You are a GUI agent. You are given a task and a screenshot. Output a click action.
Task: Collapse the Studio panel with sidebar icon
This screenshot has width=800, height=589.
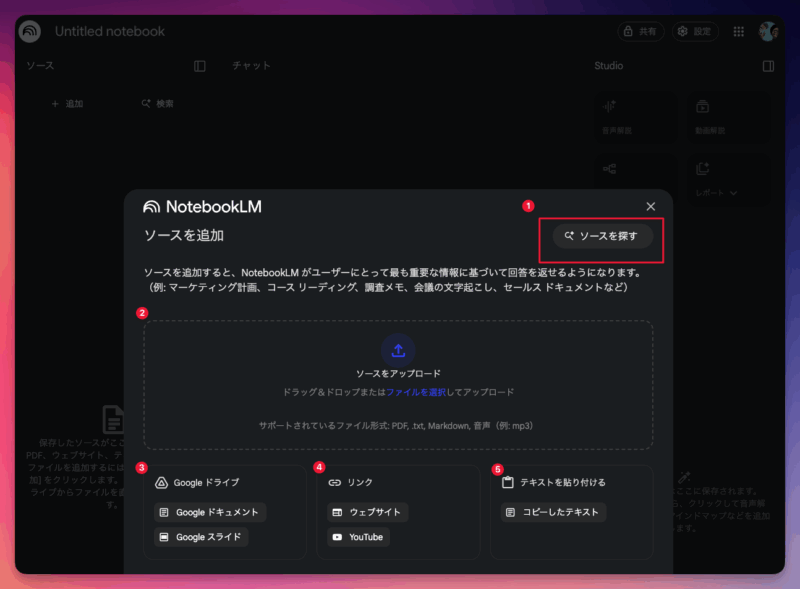tap(768, 66)
